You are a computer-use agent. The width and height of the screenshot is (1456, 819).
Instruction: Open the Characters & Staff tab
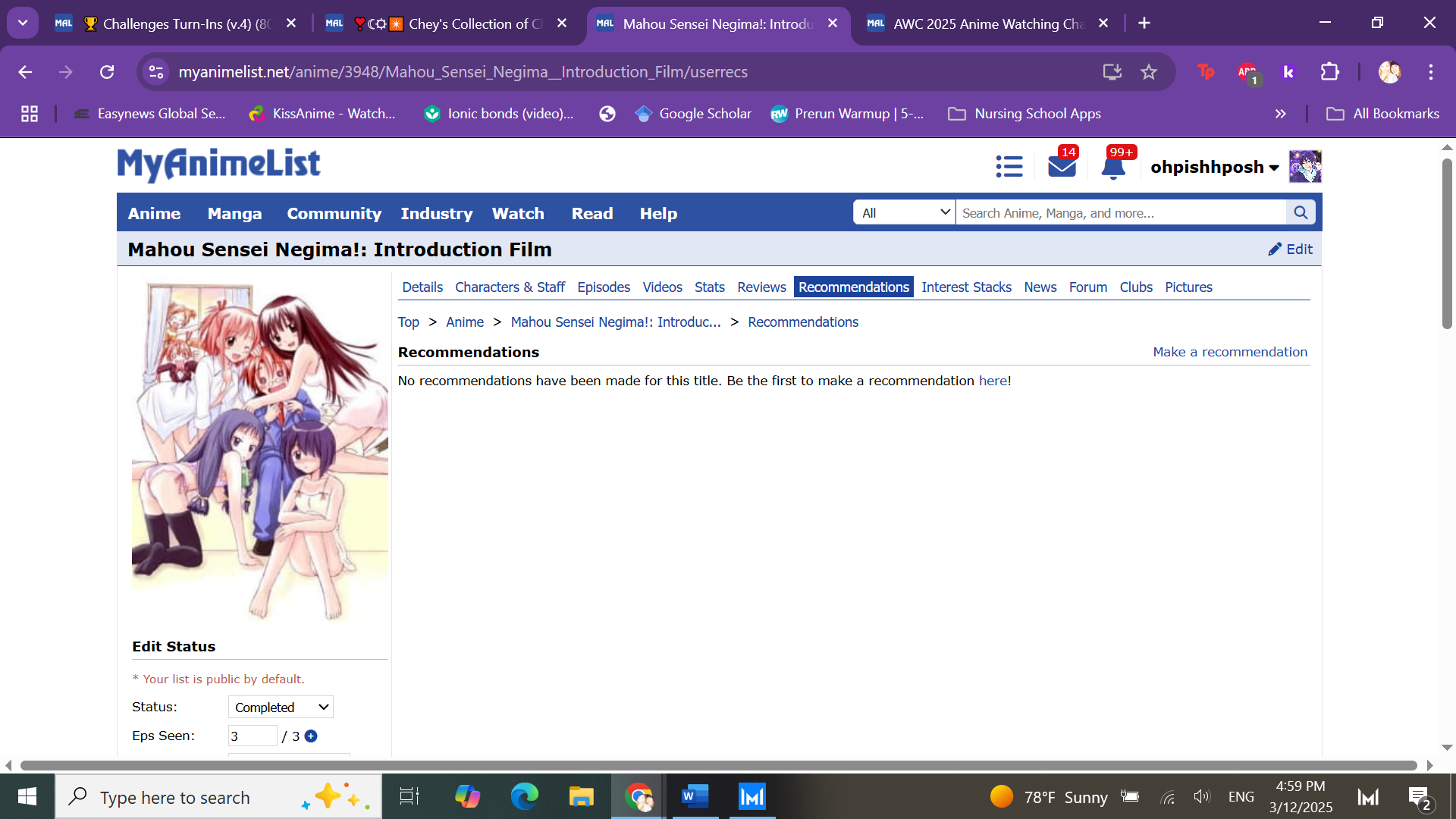[510, 287]
